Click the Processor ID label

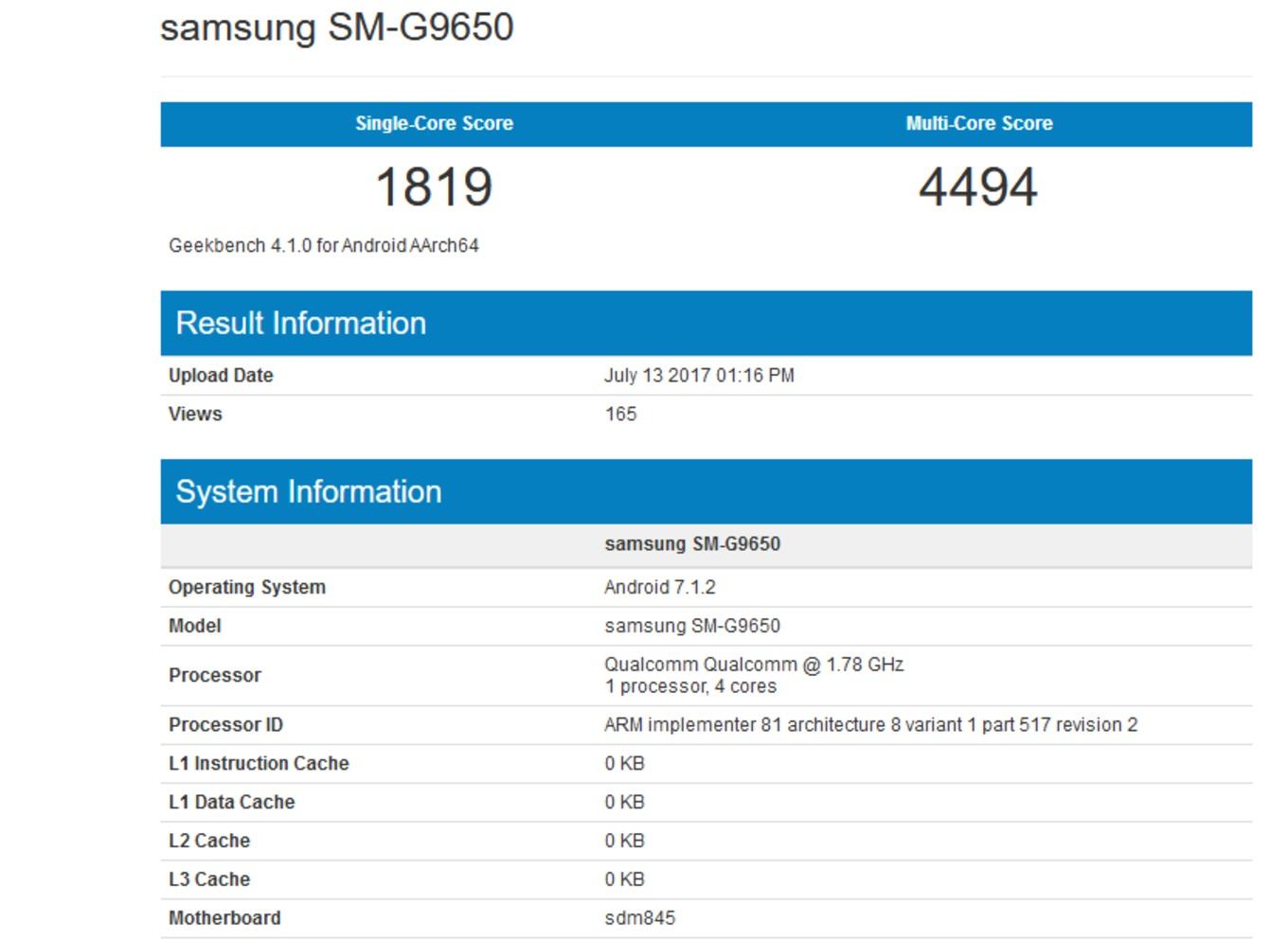click(x=225, y=724)
